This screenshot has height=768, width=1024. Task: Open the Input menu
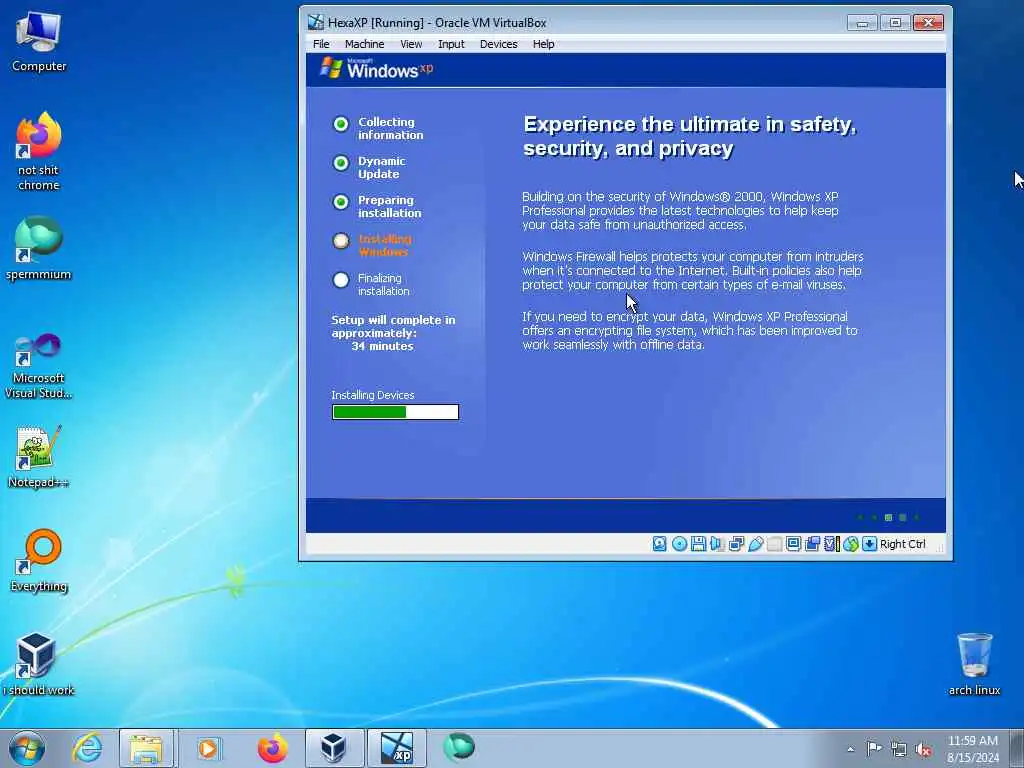coord(451,44)
